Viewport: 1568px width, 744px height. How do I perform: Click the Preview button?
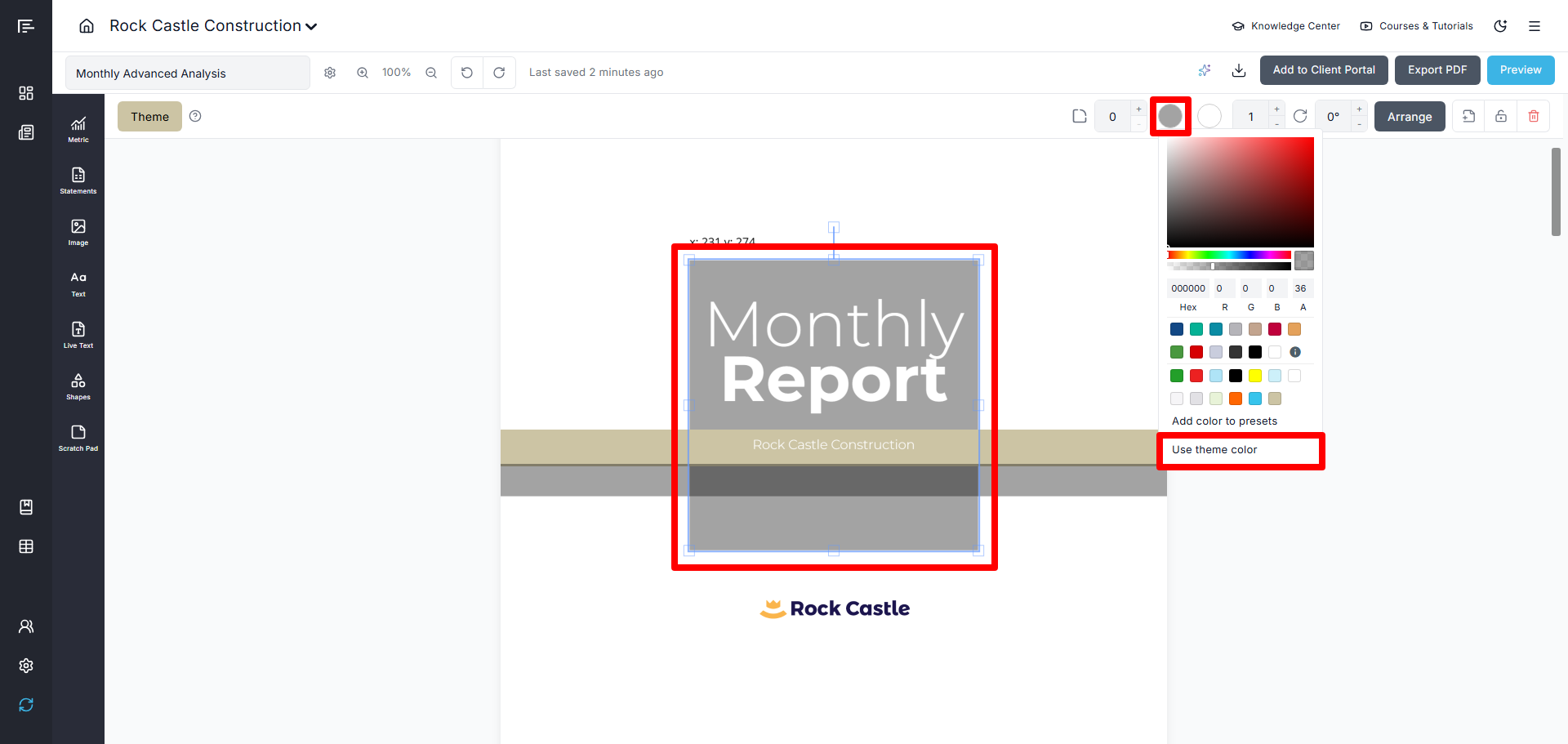[1521, 70]
